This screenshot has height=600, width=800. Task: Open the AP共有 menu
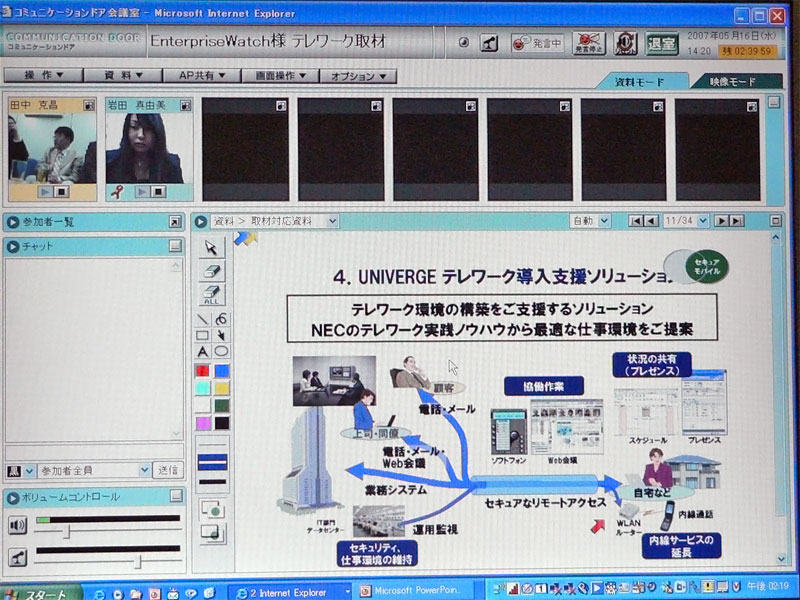click(202, 76)
